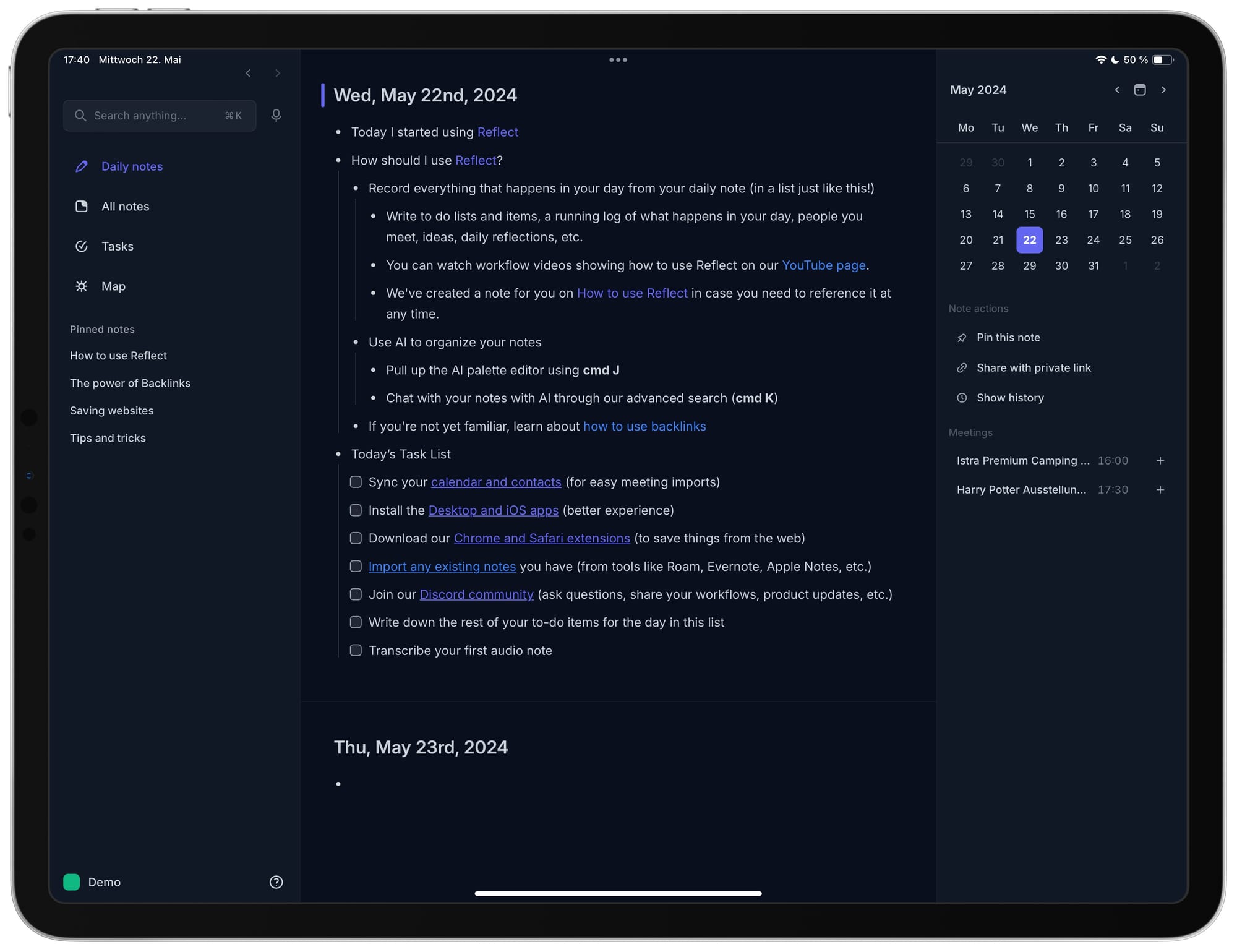Check the Join our Discord community task
Viewport: 1237px width, 952px height.
click(356, 594)
